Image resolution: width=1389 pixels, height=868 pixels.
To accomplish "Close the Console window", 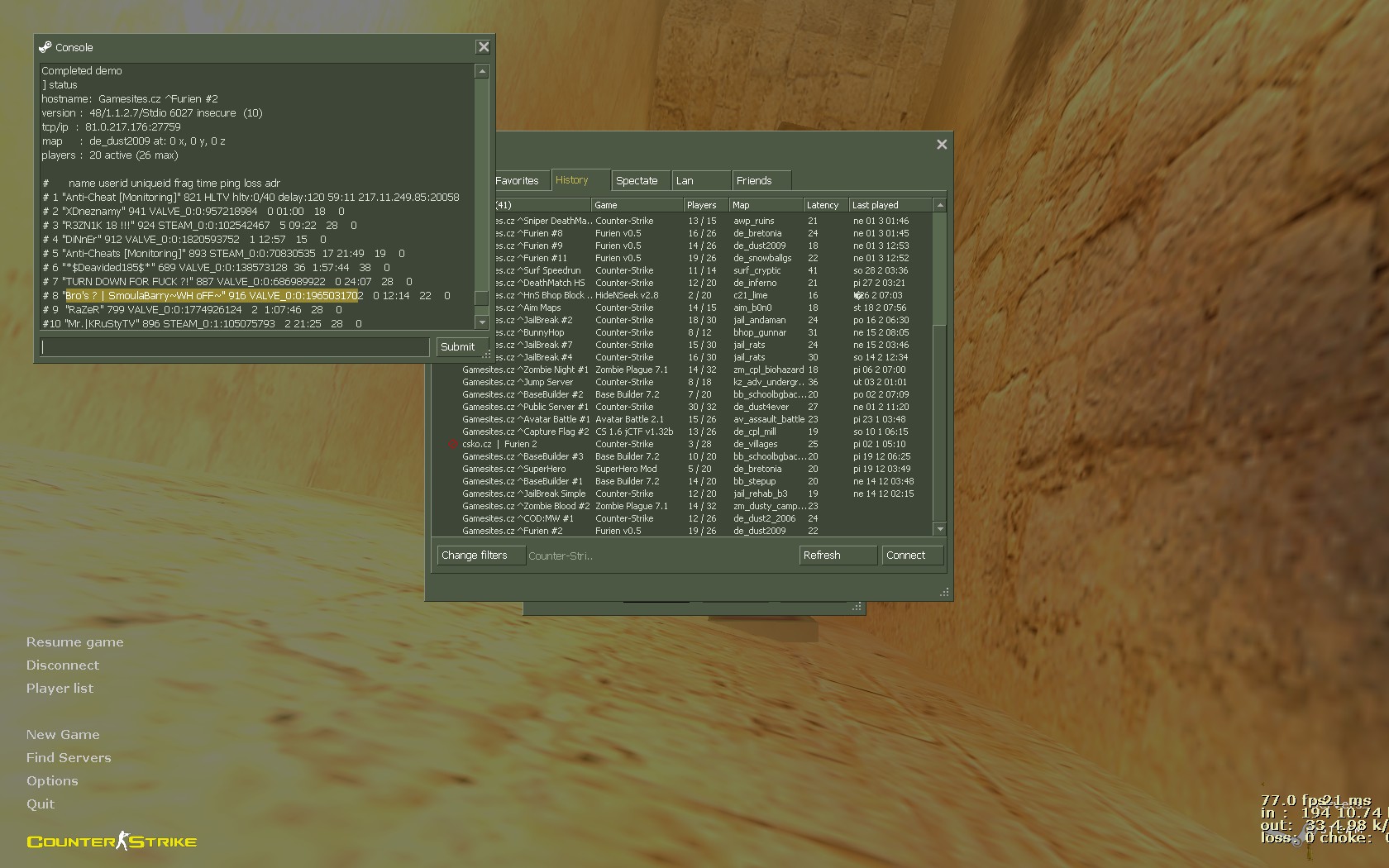I will 484,47.
